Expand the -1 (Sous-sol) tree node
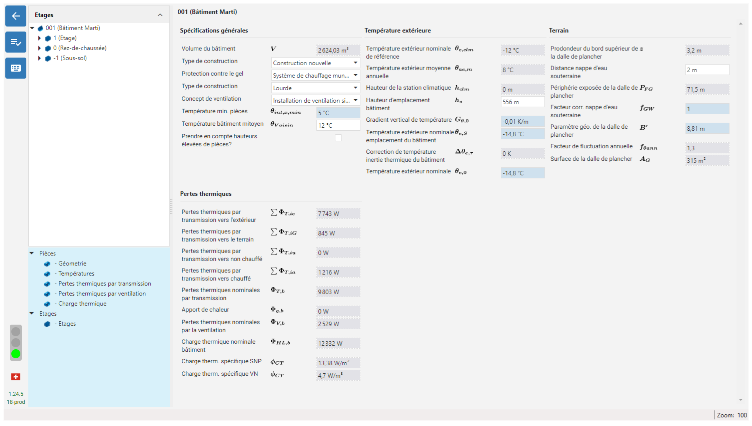The height and width of the screenshot is (426, 752). 39,58
